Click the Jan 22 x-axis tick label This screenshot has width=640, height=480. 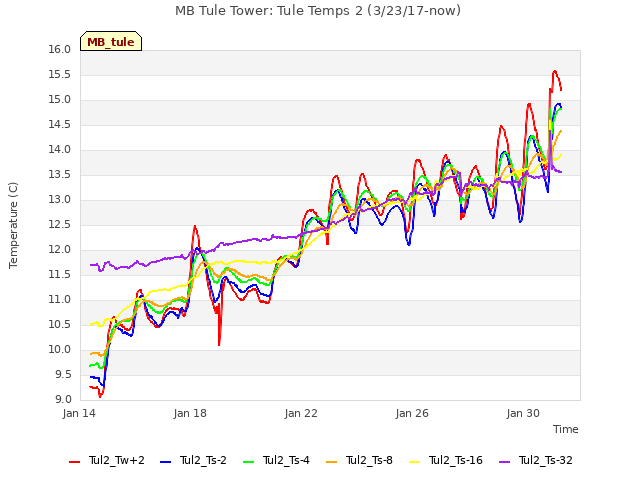point(301,413)
